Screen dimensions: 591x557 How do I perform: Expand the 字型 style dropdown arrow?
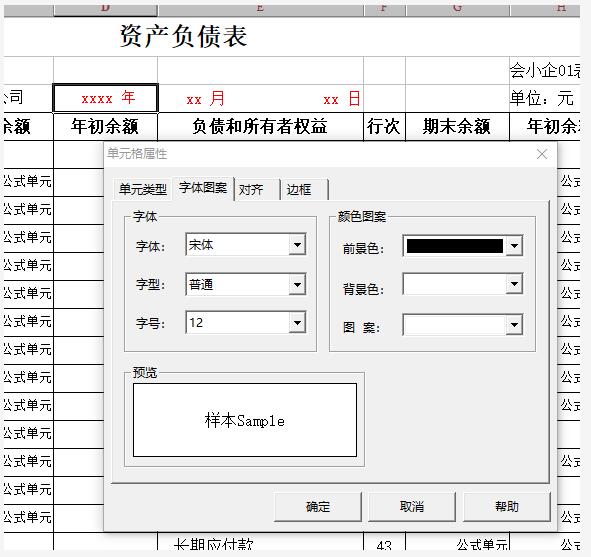[297, 285]
